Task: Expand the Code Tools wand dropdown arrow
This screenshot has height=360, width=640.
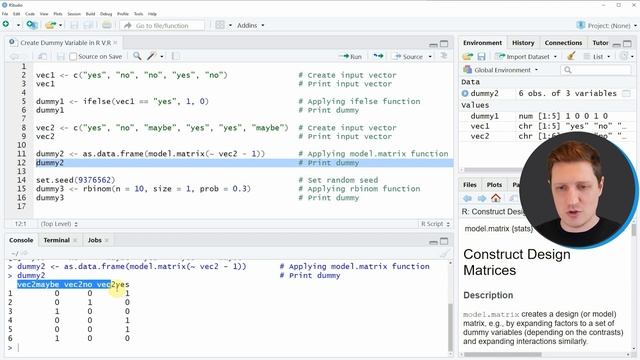Action: click(162, 56)
